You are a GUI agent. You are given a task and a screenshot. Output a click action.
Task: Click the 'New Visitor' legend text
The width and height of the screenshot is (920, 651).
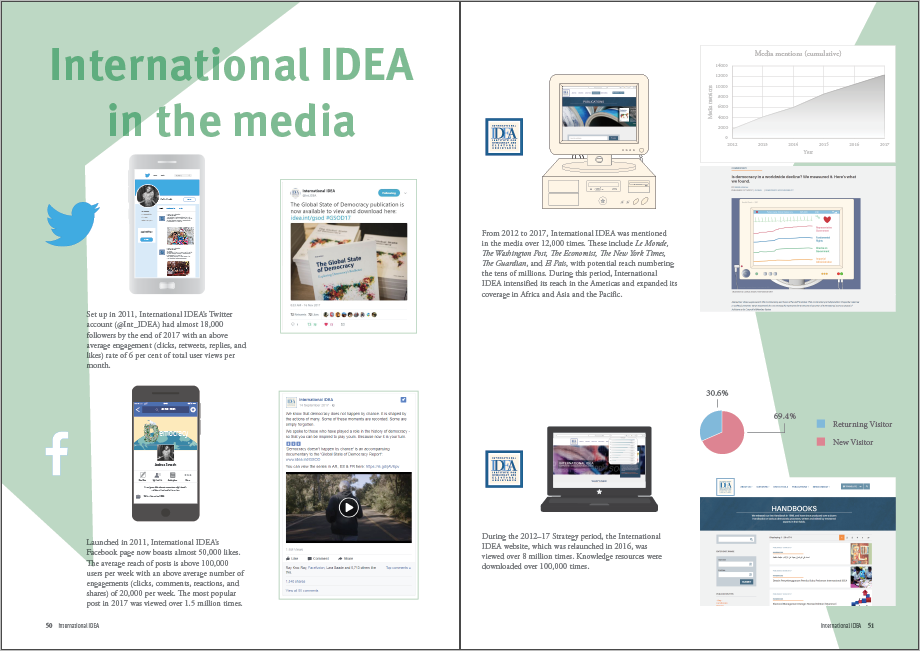click(853, 442)
